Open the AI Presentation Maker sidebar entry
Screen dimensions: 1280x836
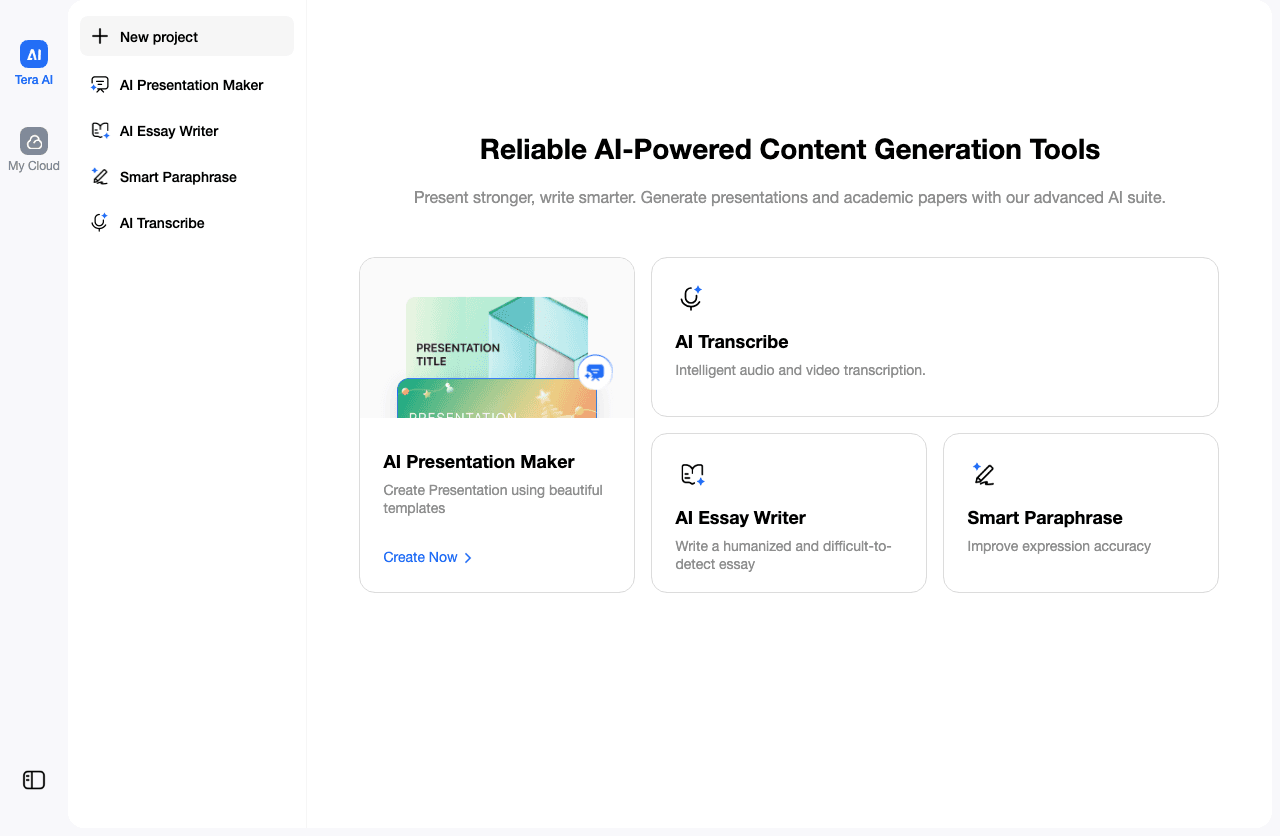pos(186,84)
